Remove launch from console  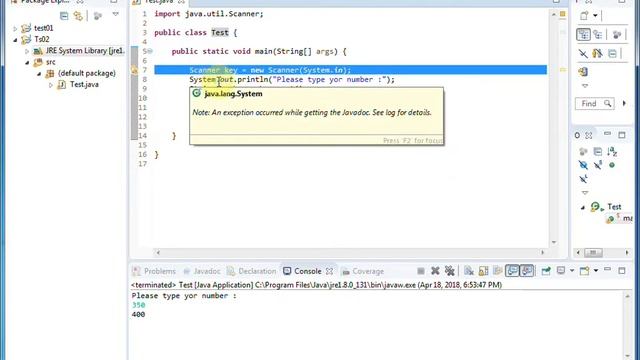point(435,271)
